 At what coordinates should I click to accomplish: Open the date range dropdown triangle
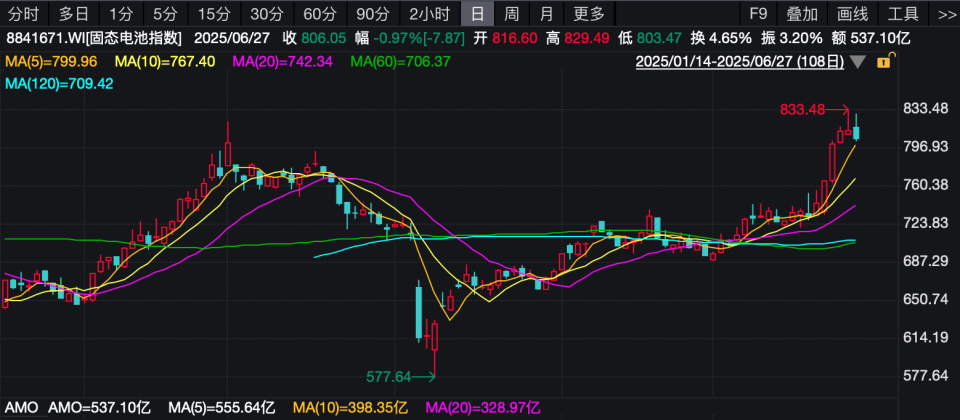click(858, 62)
